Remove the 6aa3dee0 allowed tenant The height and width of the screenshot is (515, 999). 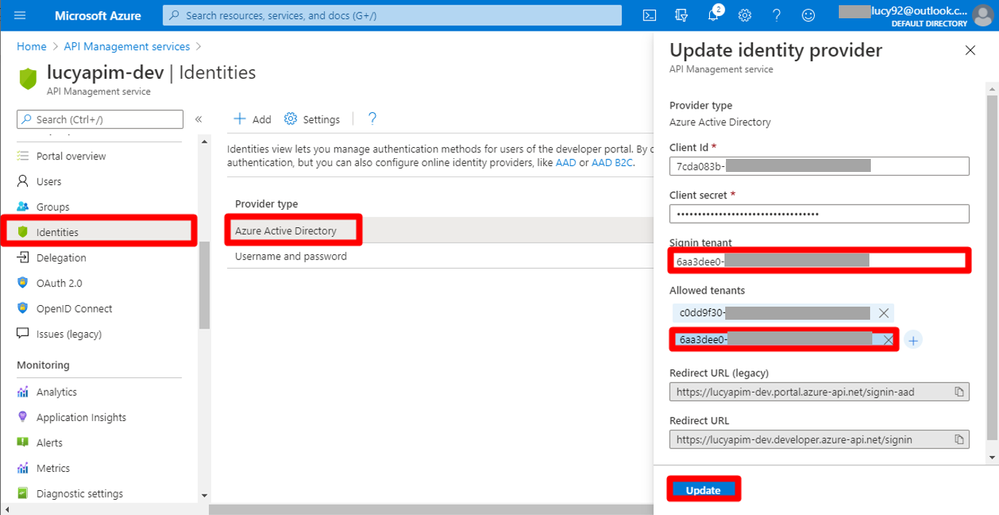point(888,340)
